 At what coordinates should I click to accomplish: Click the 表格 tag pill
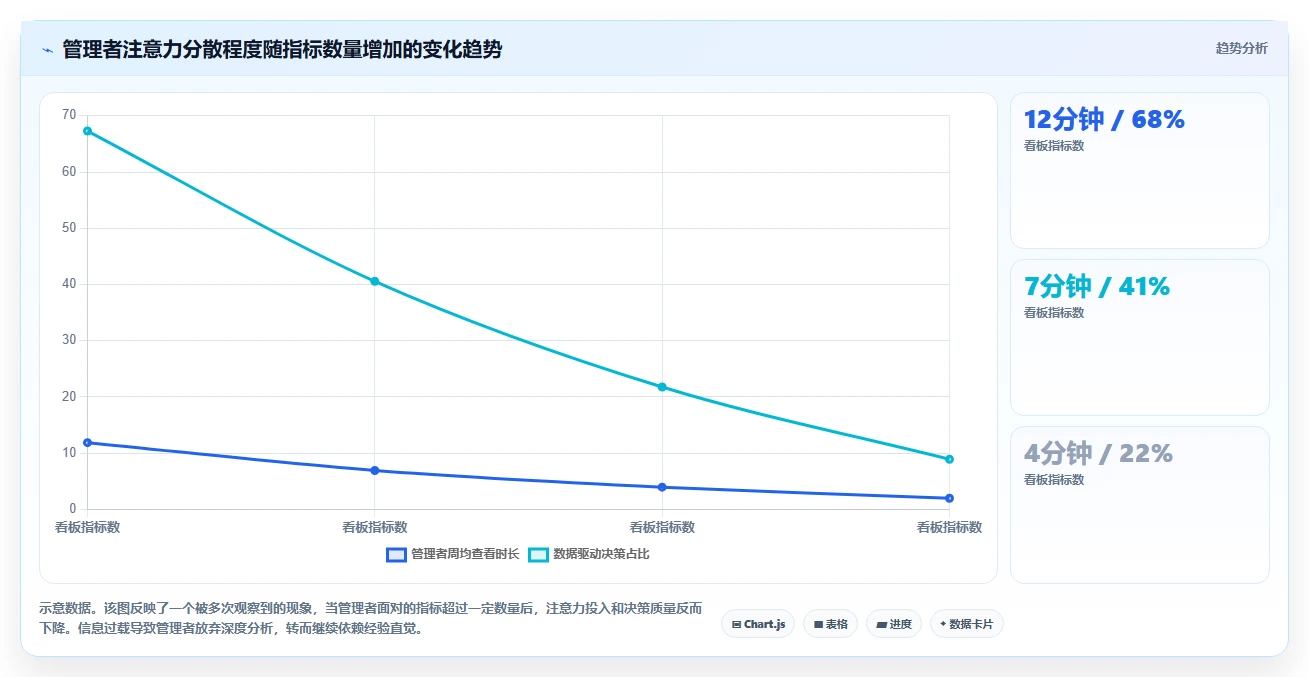click(x=830, y=624)
